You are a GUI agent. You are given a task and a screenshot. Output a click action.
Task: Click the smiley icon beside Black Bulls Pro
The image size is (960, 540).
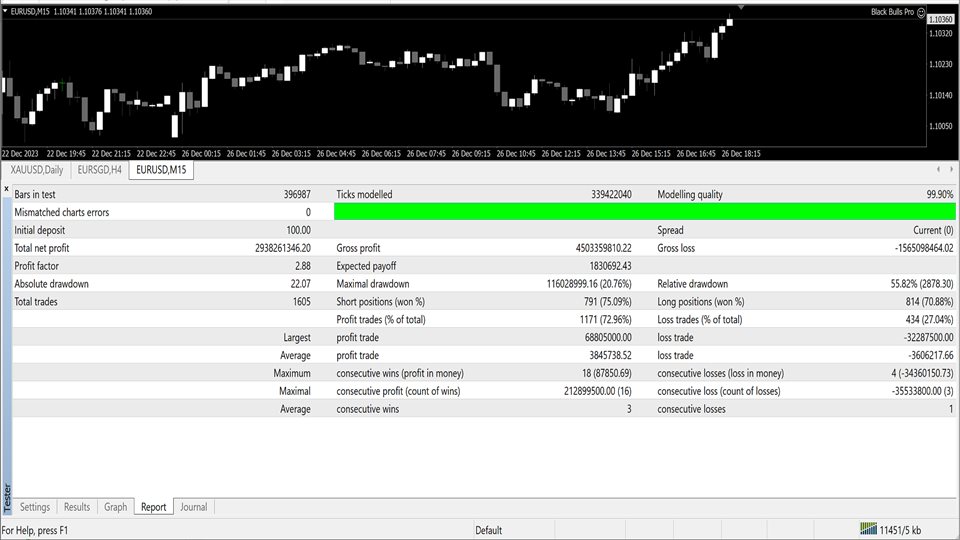coord(921,12)
